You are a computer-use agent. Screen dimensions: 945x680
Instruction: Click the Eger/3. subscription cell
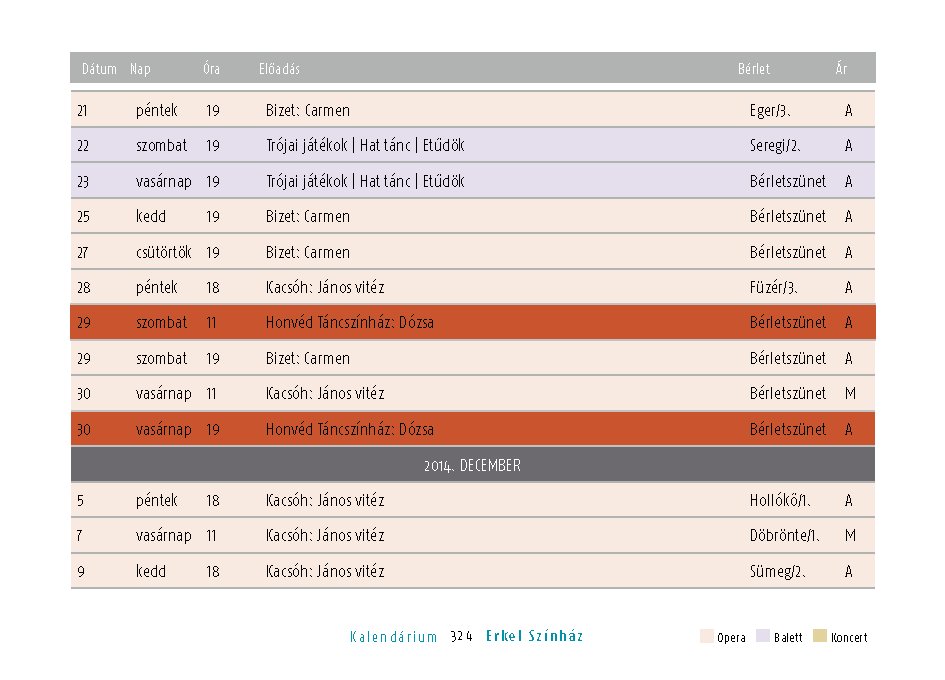pos(770,110)
